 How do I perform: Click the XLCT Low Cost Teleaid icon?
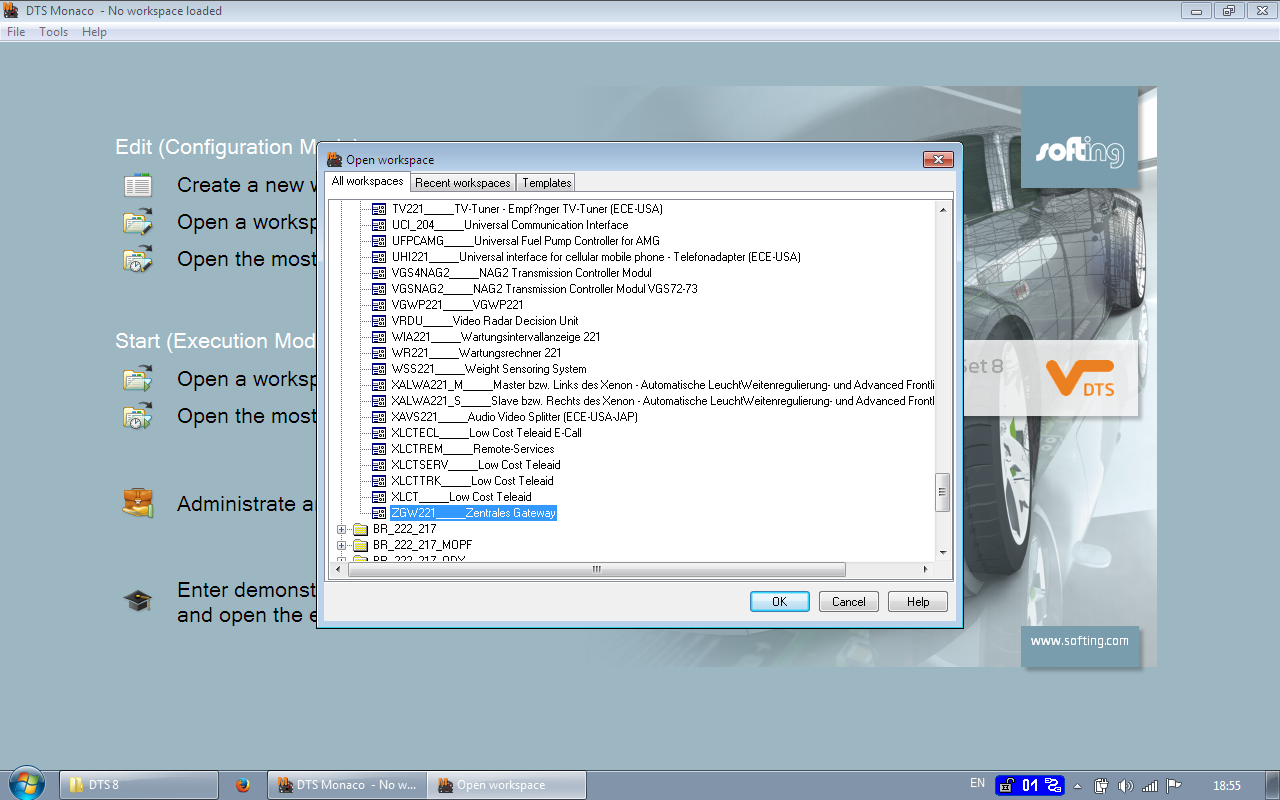tap(379, 497)
